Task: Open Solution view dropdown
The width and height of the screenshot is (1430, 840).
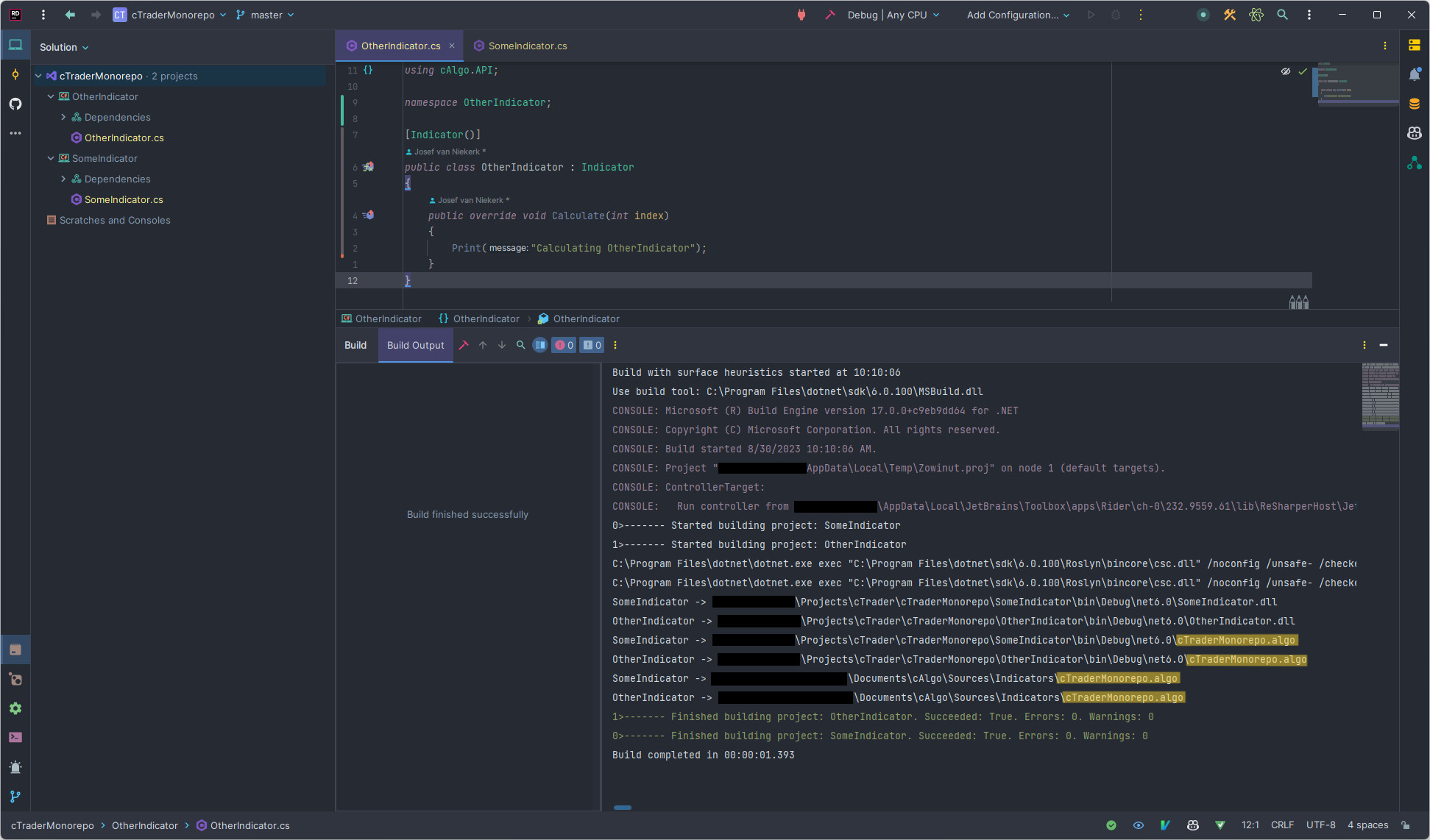Action: [64, 47]
